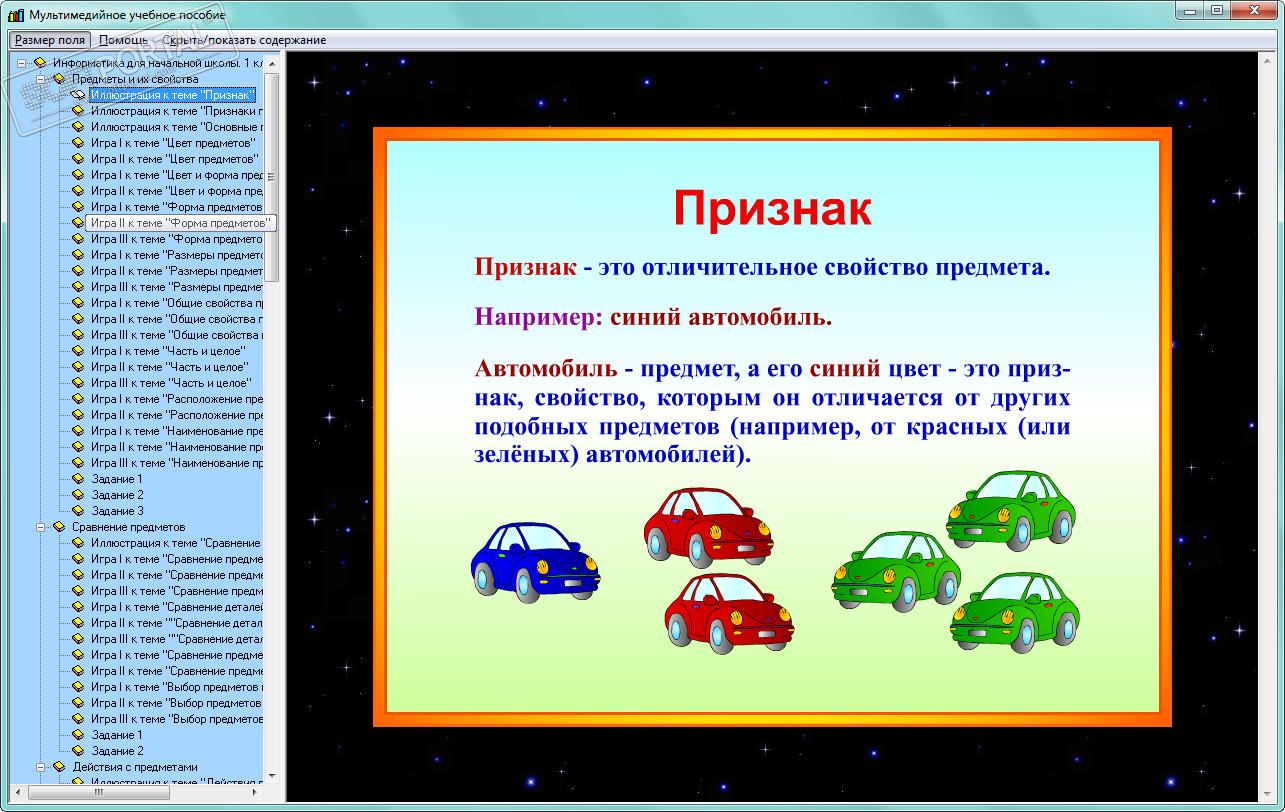Click the tree panel's vertical scrollbar down arrow
The height and width of the screenshot is (812, 1285).
point(272,776)
